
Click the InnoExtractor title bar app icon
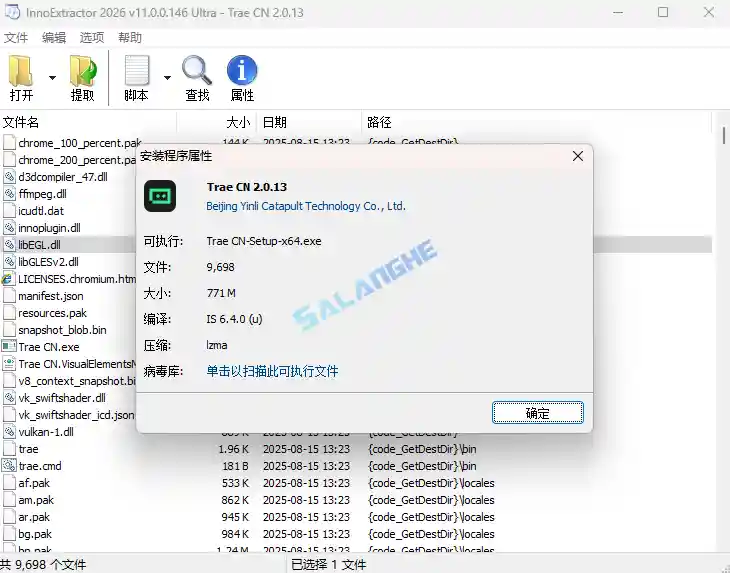click(12, 12)
